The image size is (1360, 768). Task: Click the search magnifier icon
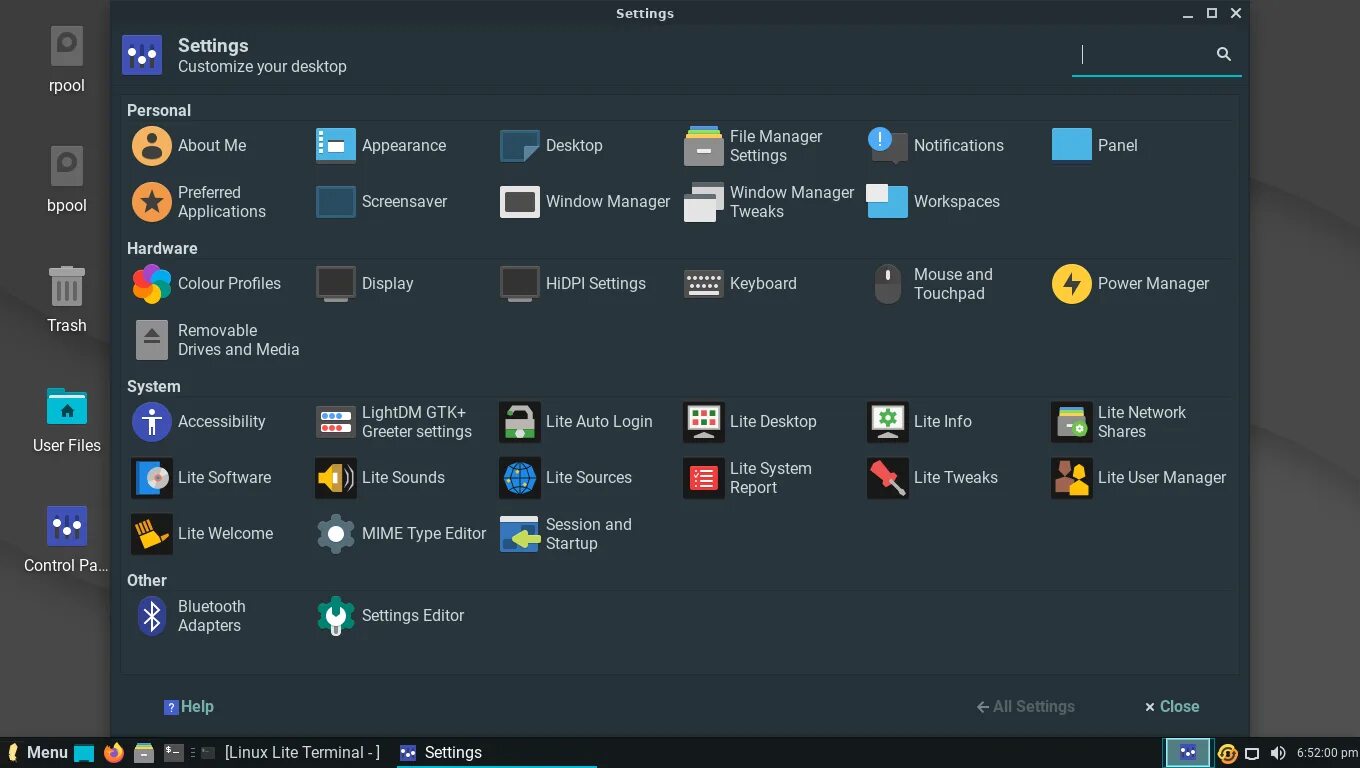tap(1224, 55)
